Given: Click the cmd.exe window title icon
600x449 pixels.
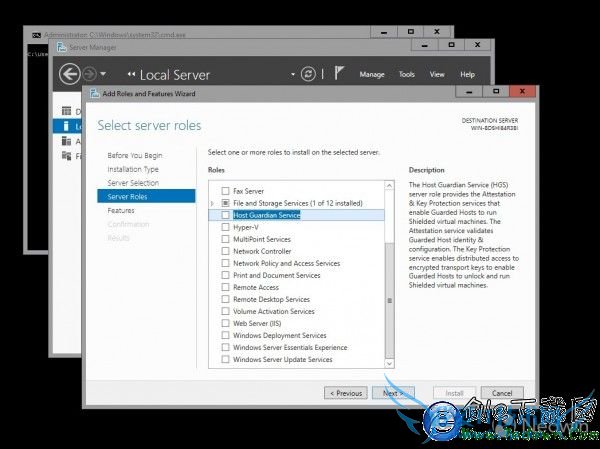Looking at the screenshot, I should (x=36, y=35).
